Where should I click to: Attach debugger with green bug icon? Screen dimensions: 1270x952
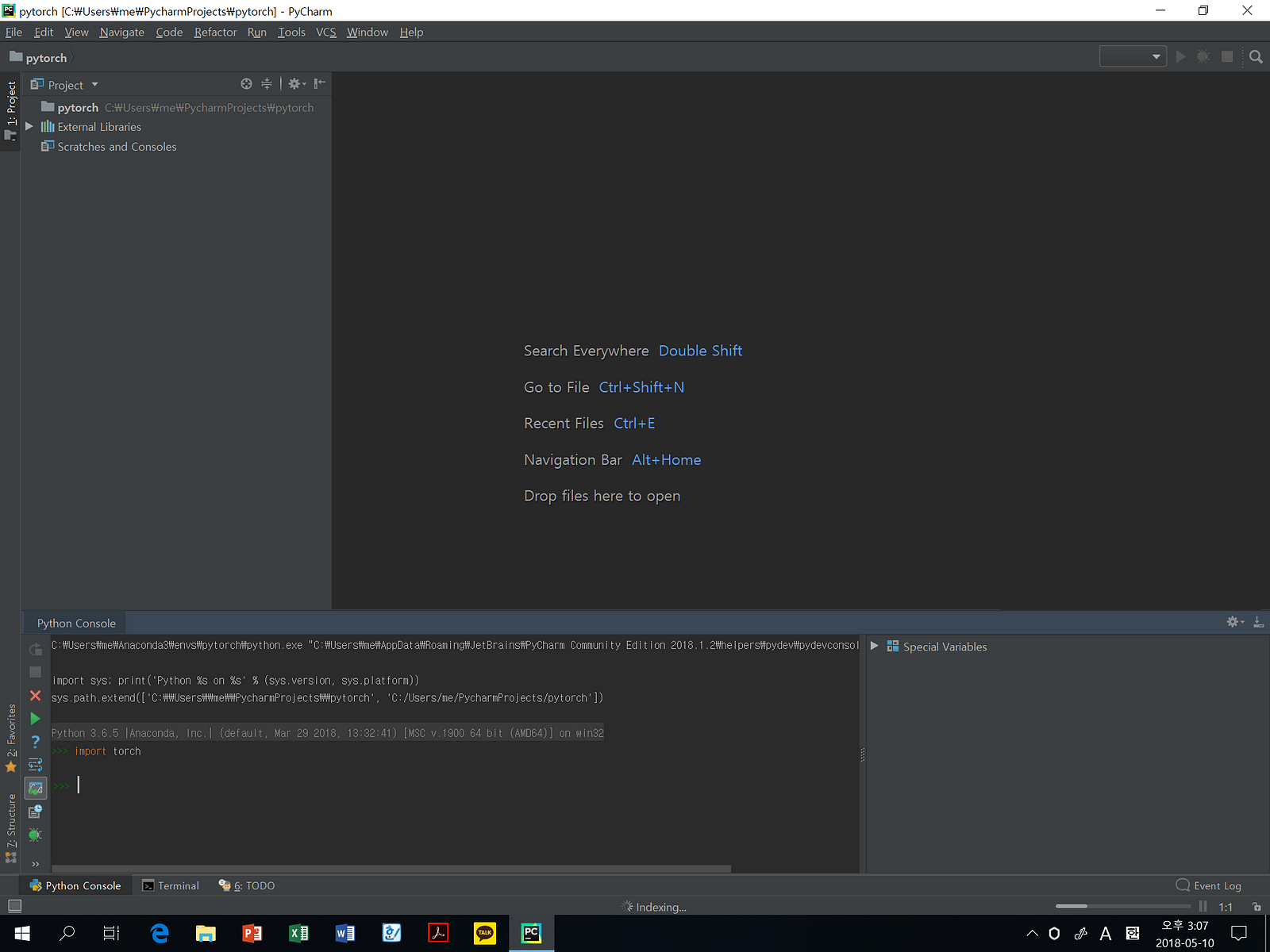pos(35,835)
